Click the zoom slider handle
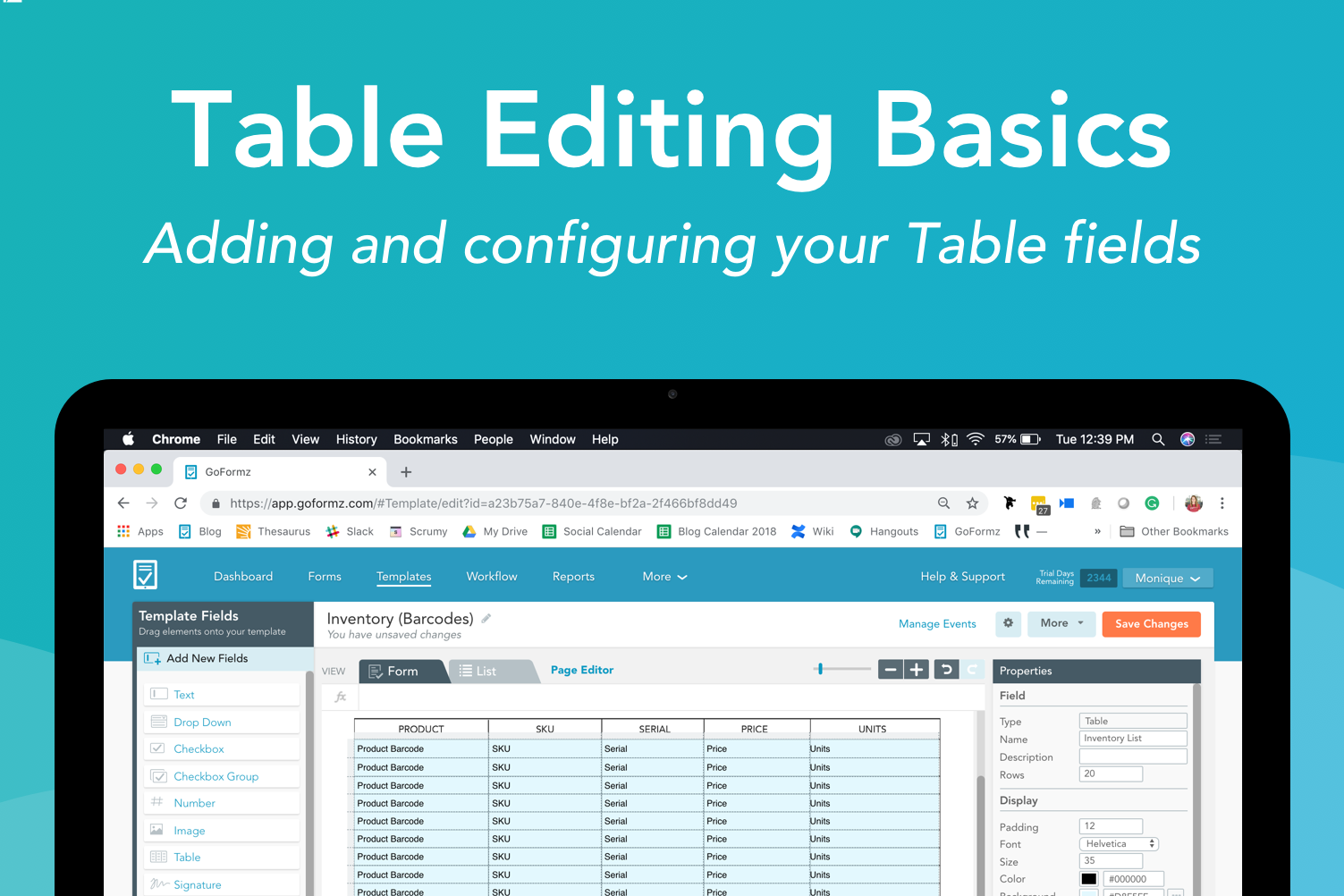1344x896 pixels. [x=820, y=669]
